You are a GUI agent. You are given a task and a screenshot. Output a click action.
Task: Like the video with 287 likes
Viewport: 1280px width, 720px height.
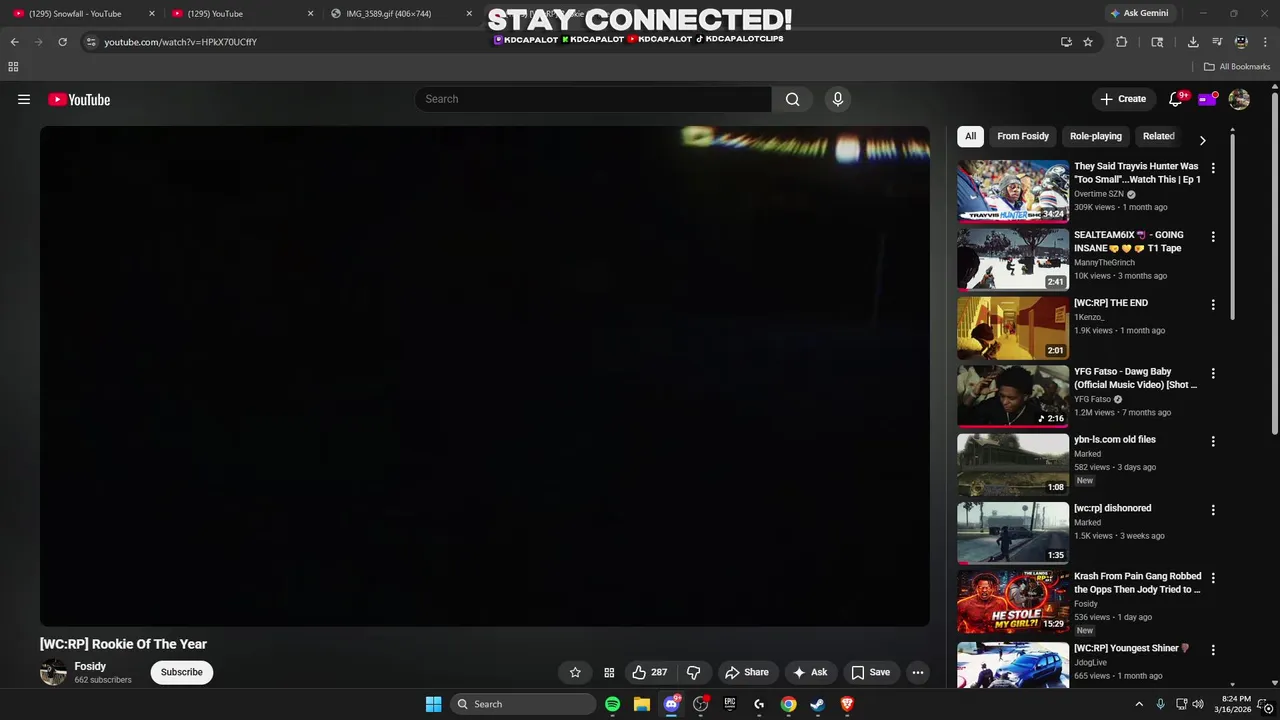point(649,672)
